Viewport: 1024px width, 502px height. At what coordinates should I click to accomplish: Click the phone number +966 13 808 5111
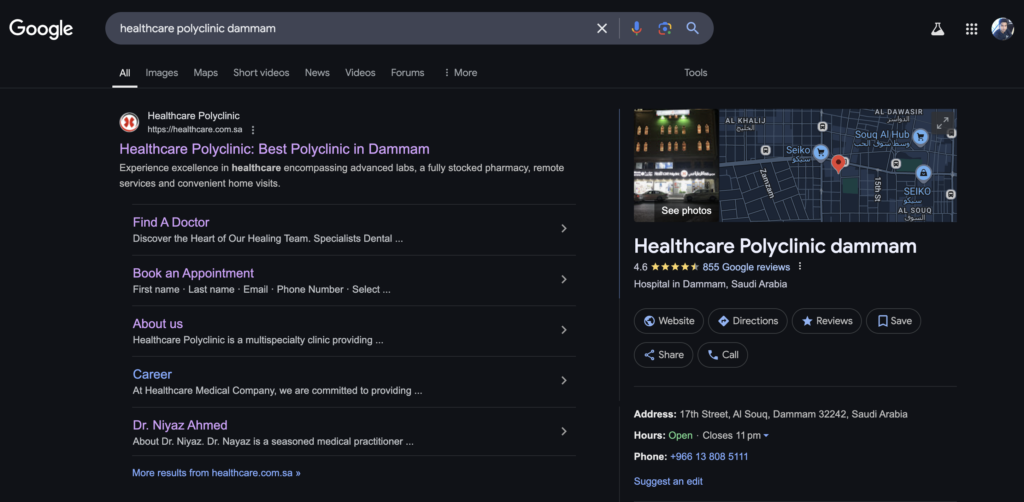709,457
